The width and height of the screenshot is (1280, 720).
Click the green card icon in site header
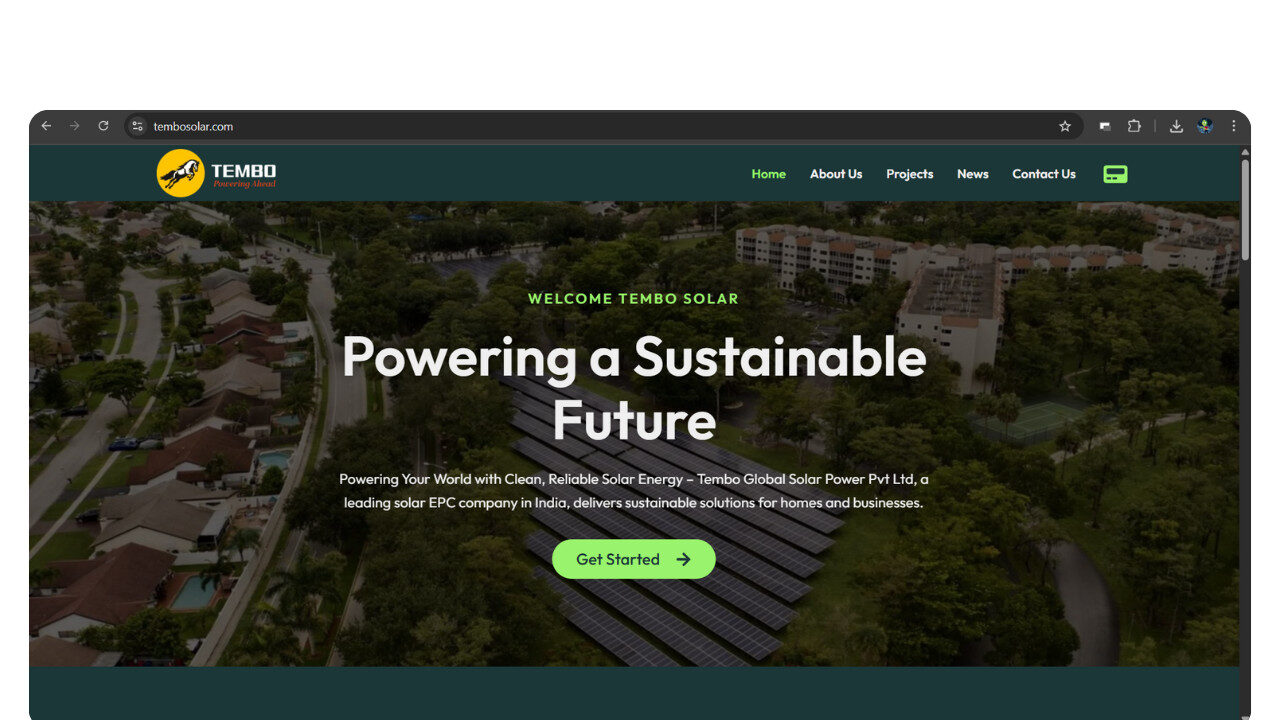(1115, 174)
